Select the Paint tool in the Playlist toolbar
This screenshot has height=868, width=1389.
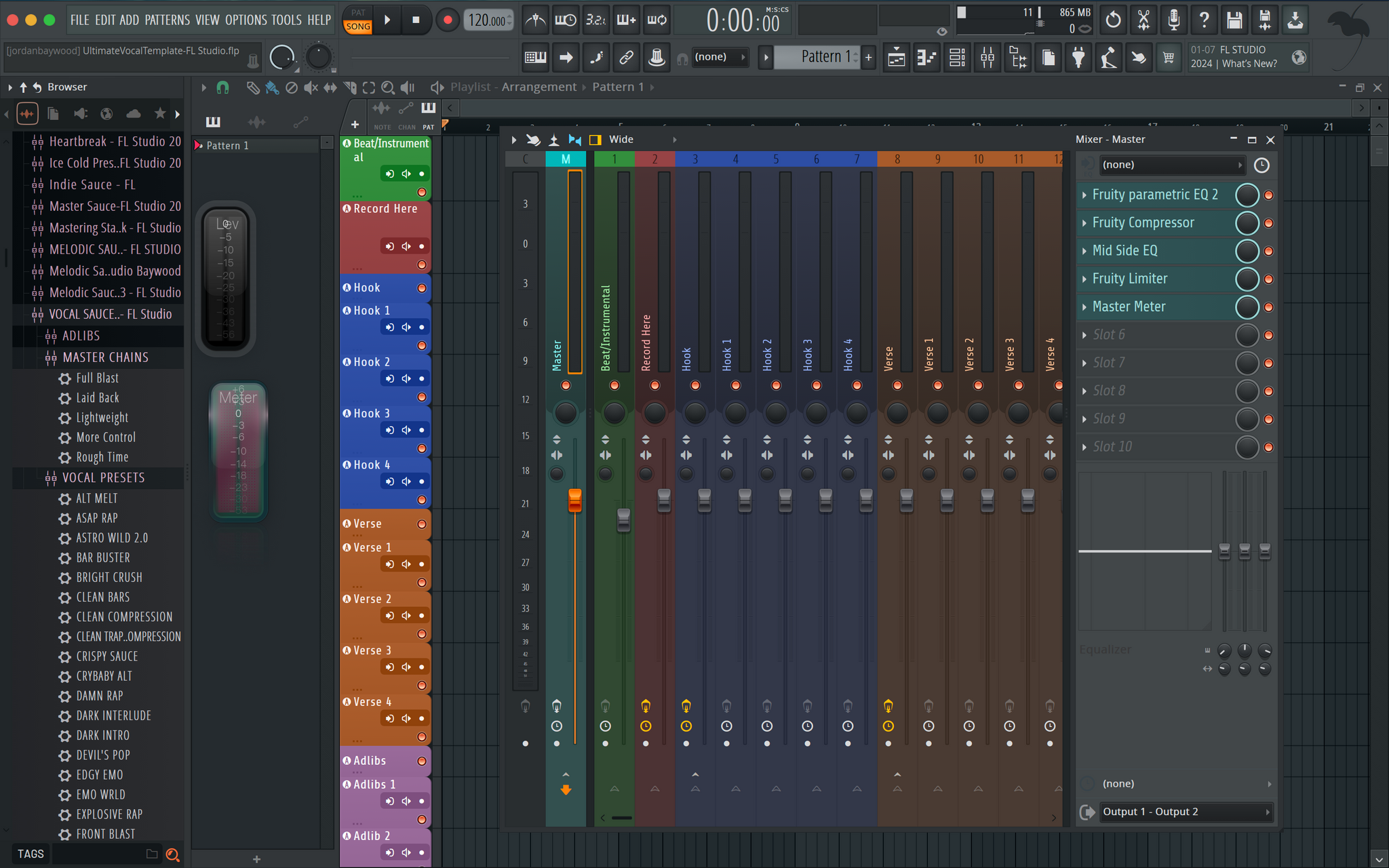click(x=273, y=87)
